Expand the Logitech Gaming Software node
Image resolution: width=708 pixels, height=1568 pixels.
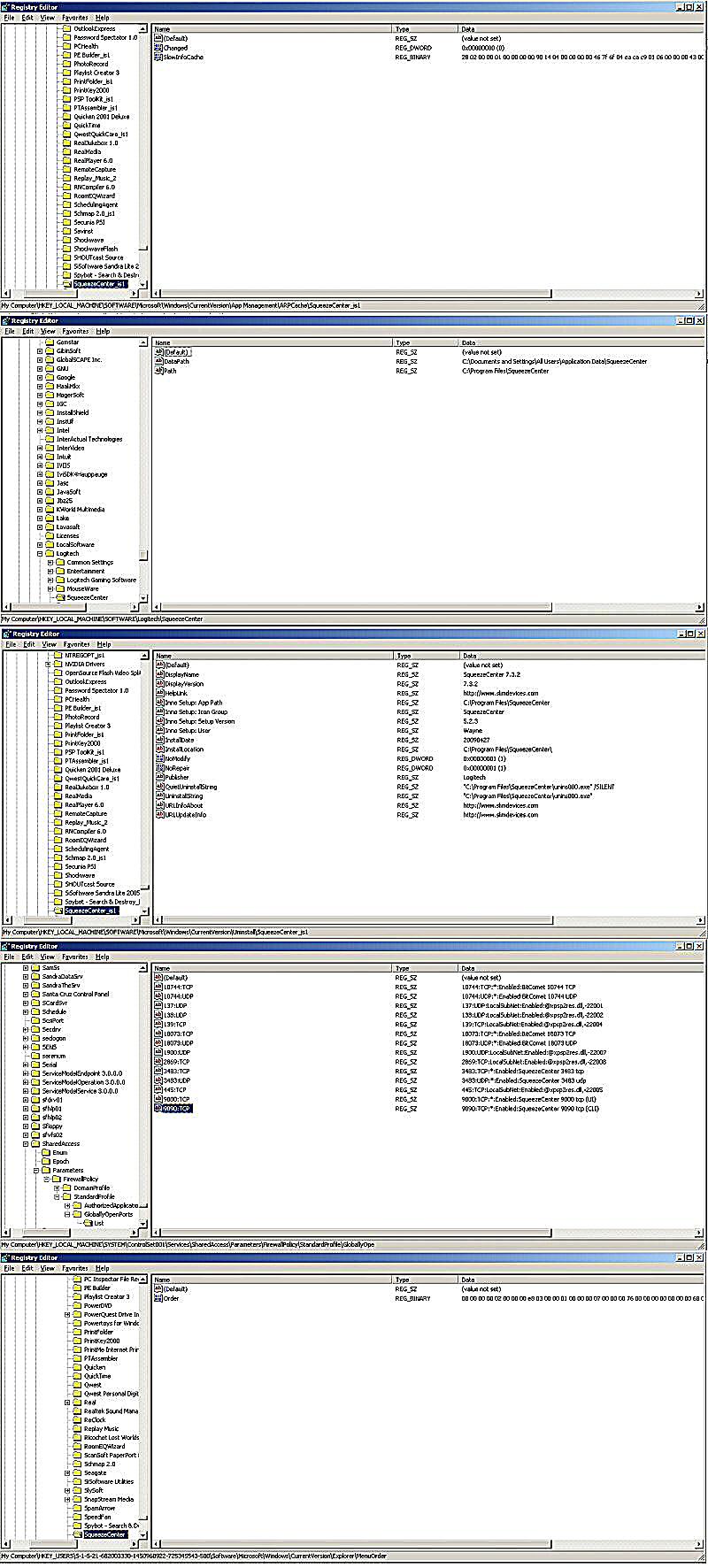(50, 580)
